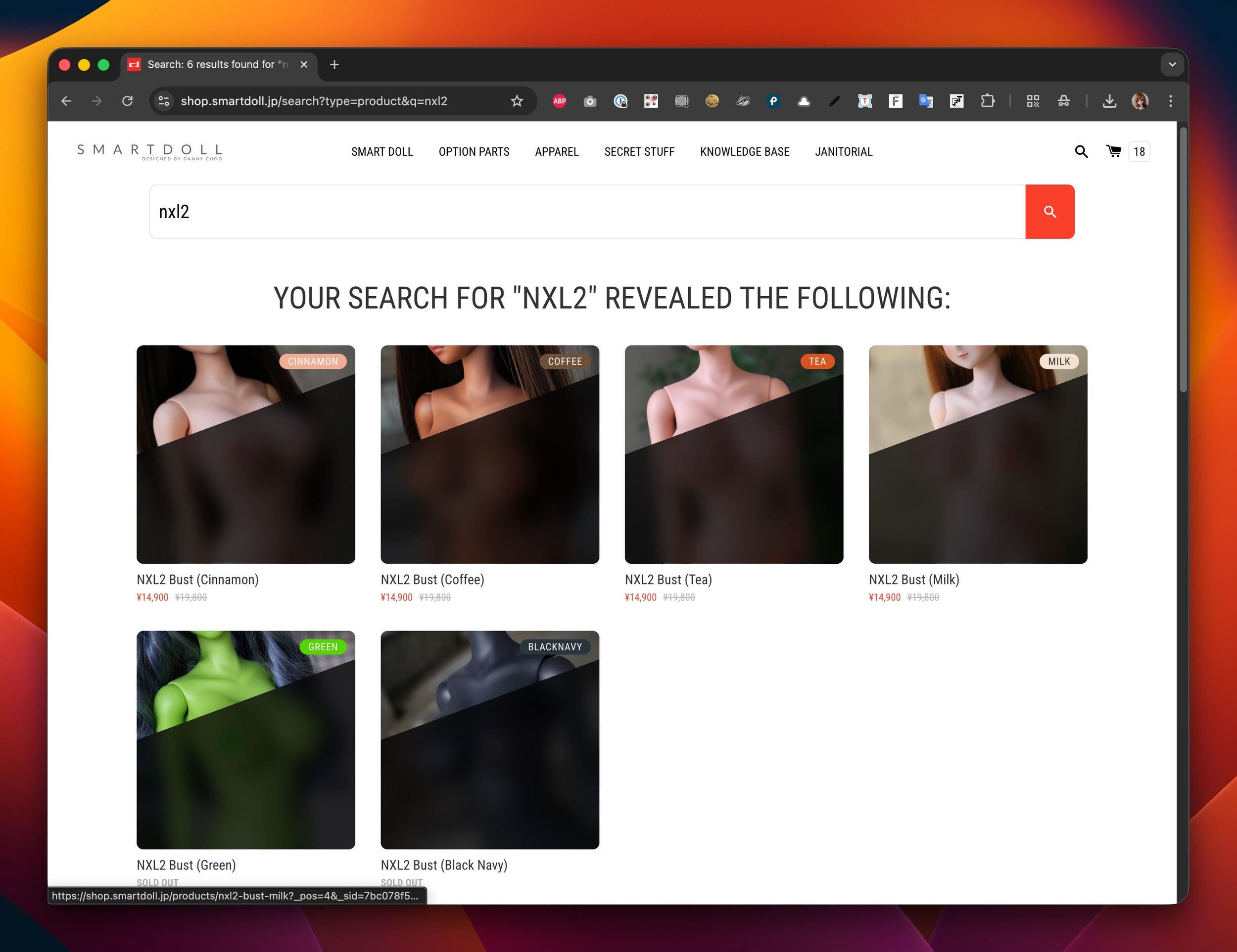The image size is (1237, 952).
Task: Open NXL2 Bust (Coffee) product link
Action: click(x=432, y=579)
